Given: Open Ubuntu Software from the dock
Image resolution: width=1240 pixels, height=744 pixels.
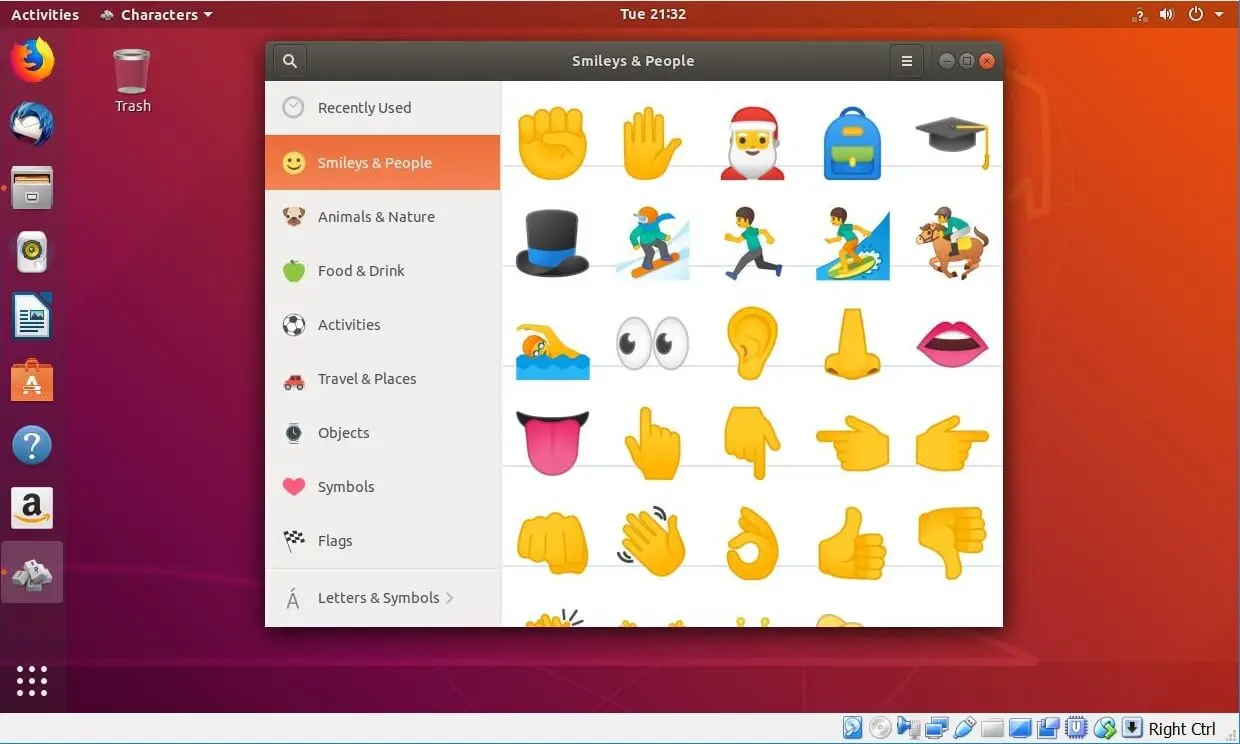Looking at the screenshot, I should point(32,381).
